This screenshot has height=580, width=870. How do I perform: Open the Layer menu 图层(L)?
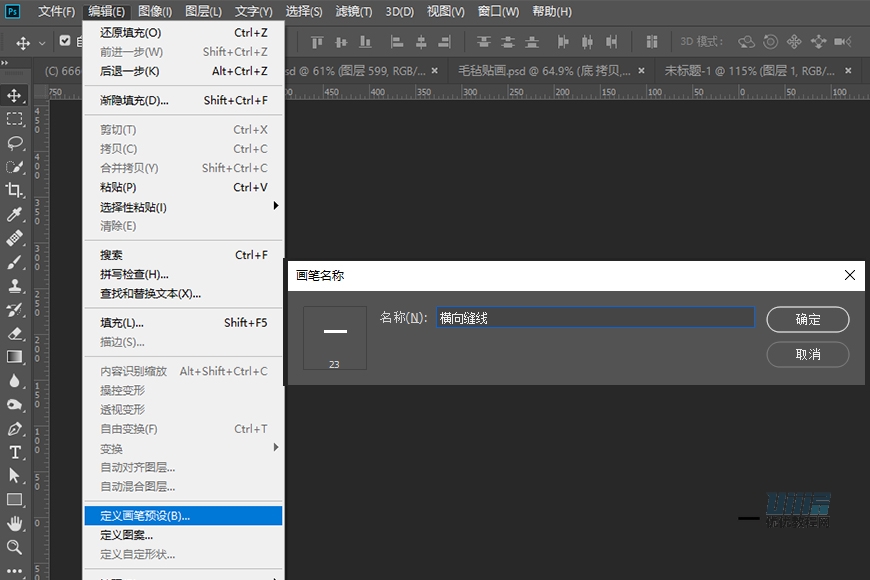tap(203, 12)
